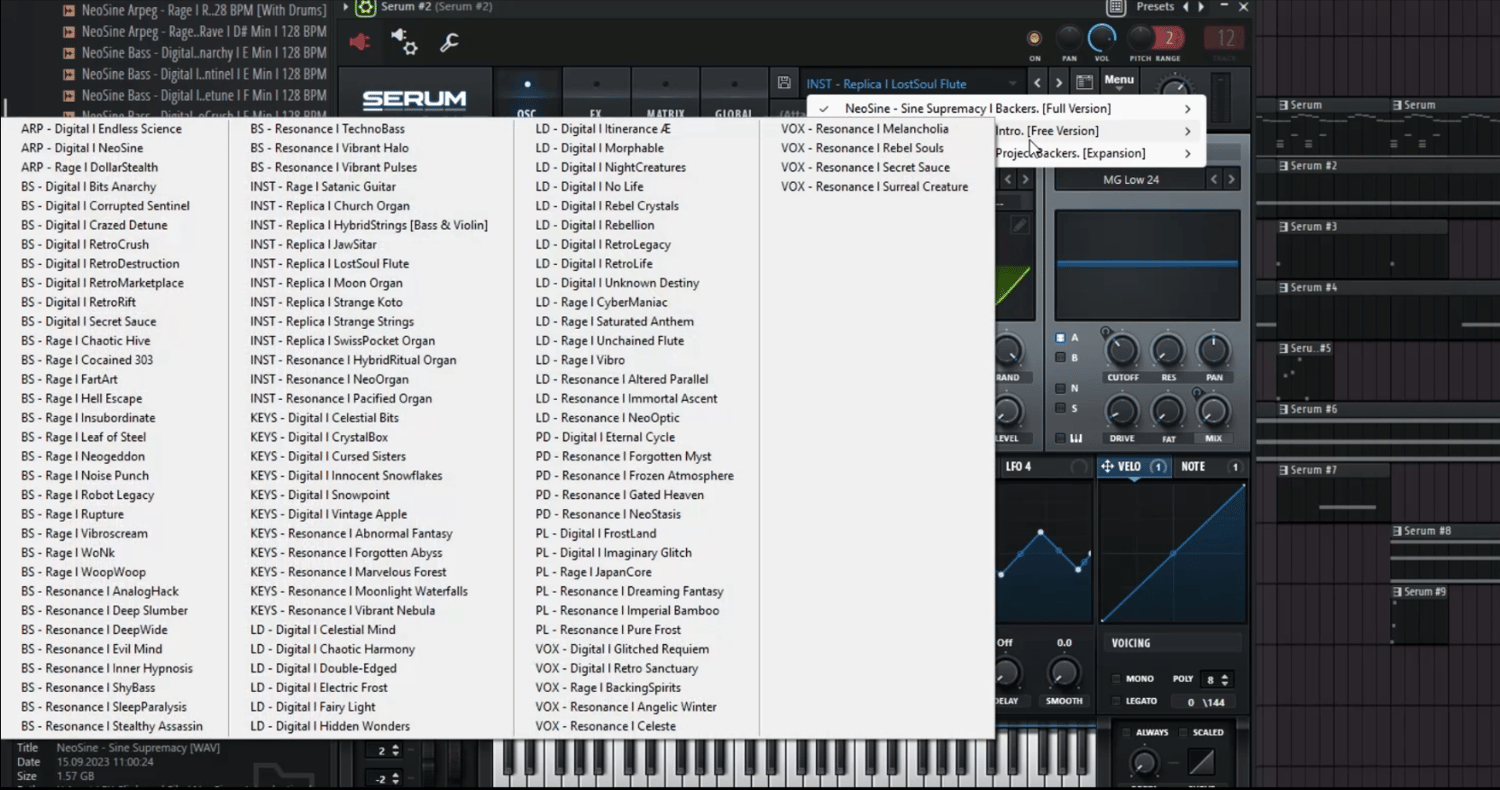Click the next wavetable arrow left of the filter panel
Image resolution: width=1500 pixels, height=790 pixels.
pos(1025,180)
